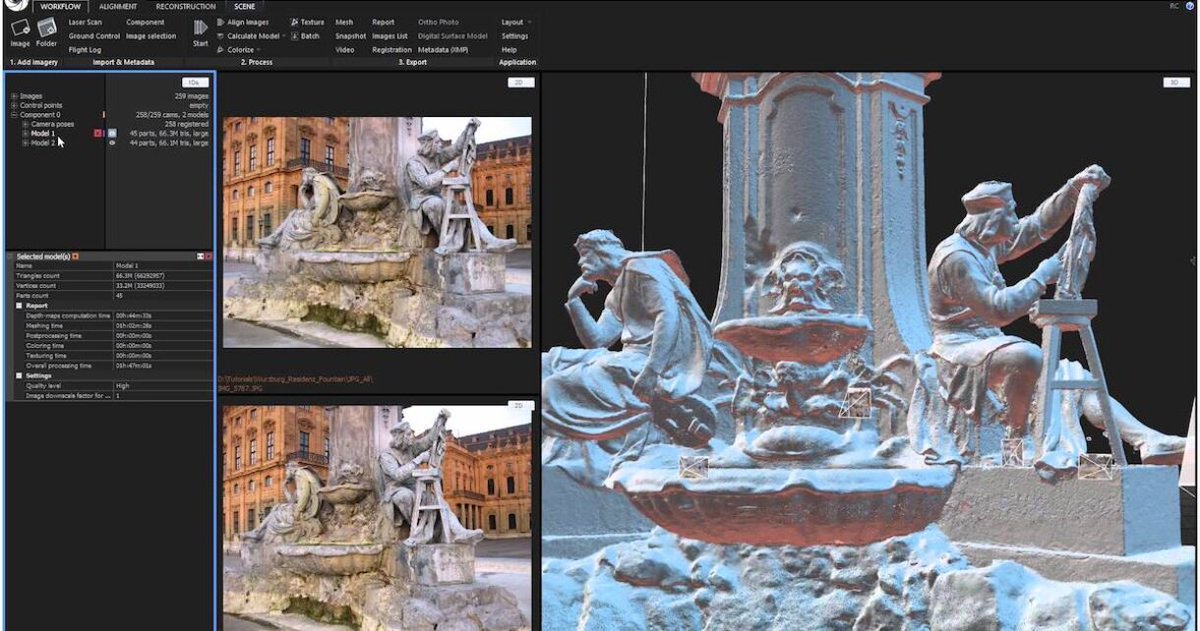Image resolution: width=1200 pixels, height=631 pixels.
Task: Expand the Images tree node
Action: 14,96
